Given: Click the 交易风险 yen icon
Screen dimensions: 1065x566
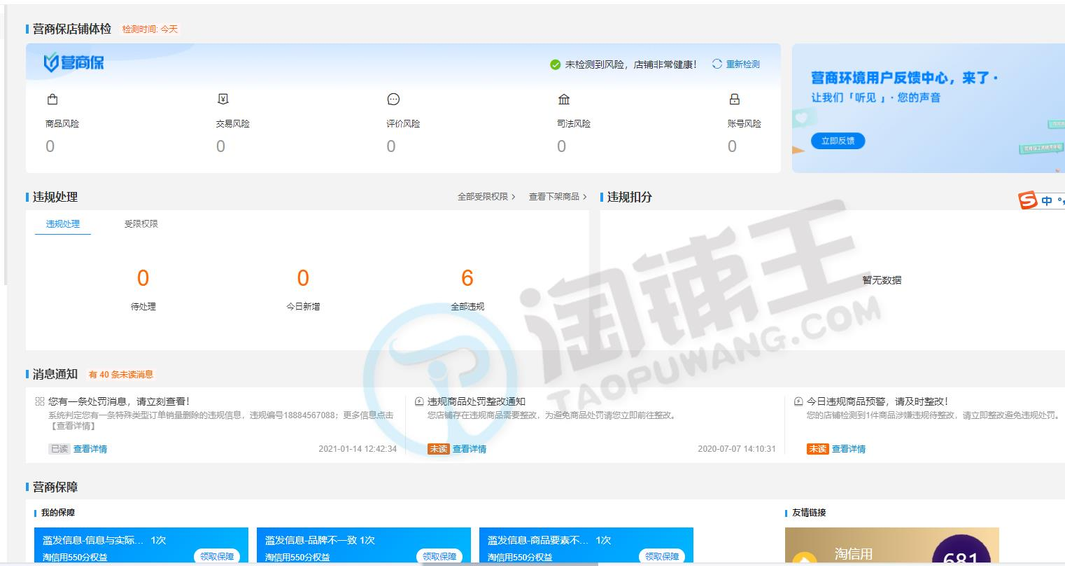Looking at the screenshot, I should (x=223, y=100).
